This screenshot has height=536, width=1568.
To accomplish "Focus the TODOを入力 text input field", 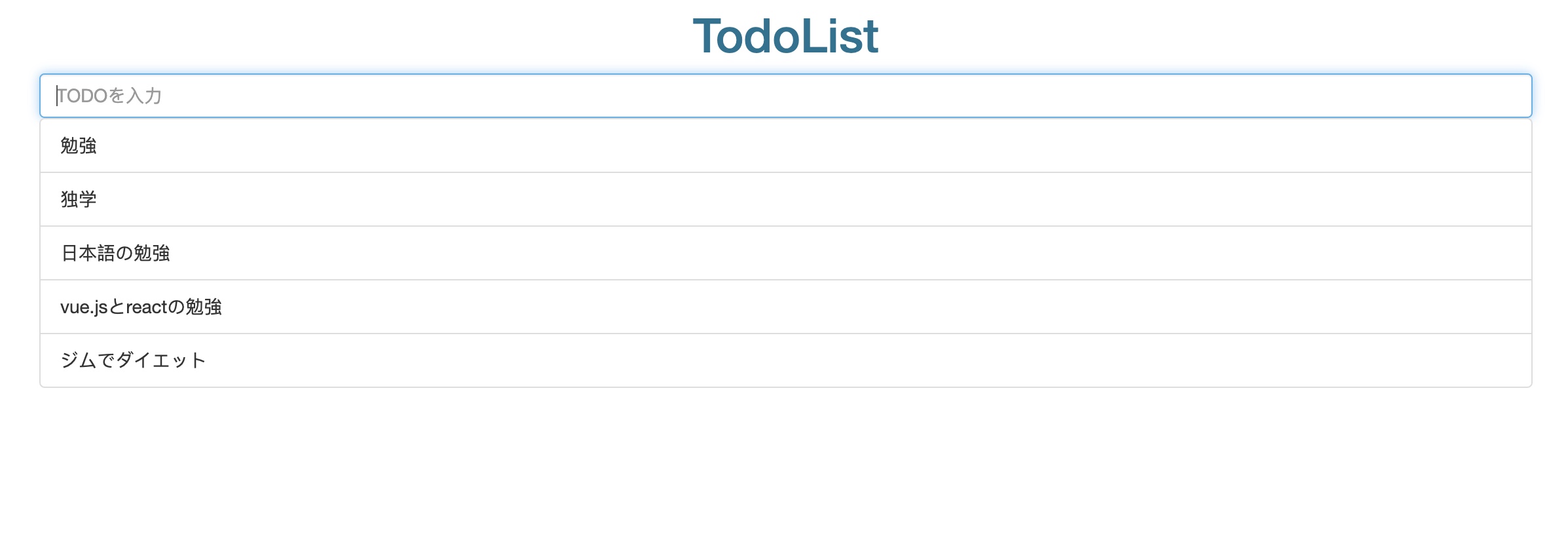I will [785, 96].
